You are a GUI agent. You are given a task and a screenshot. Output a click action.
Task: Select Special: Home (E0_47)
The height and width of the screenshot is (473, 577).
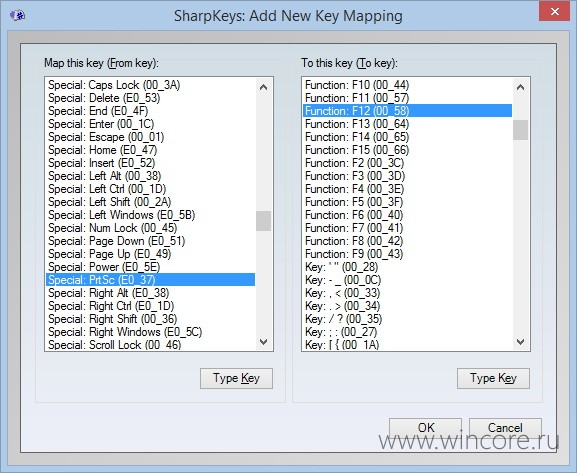[x=150, y=150]
